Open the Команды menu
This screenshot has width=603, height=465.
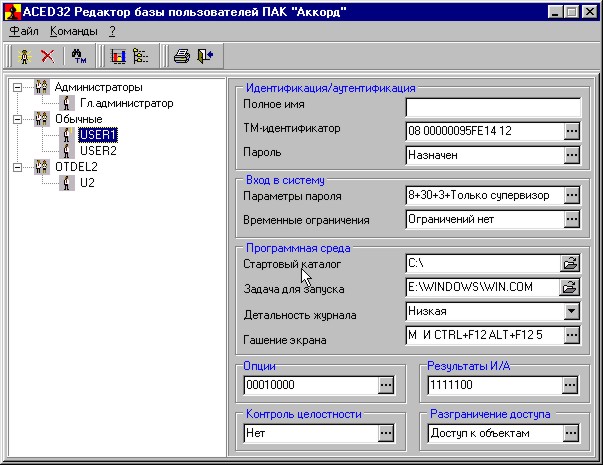tap(73, 31)
